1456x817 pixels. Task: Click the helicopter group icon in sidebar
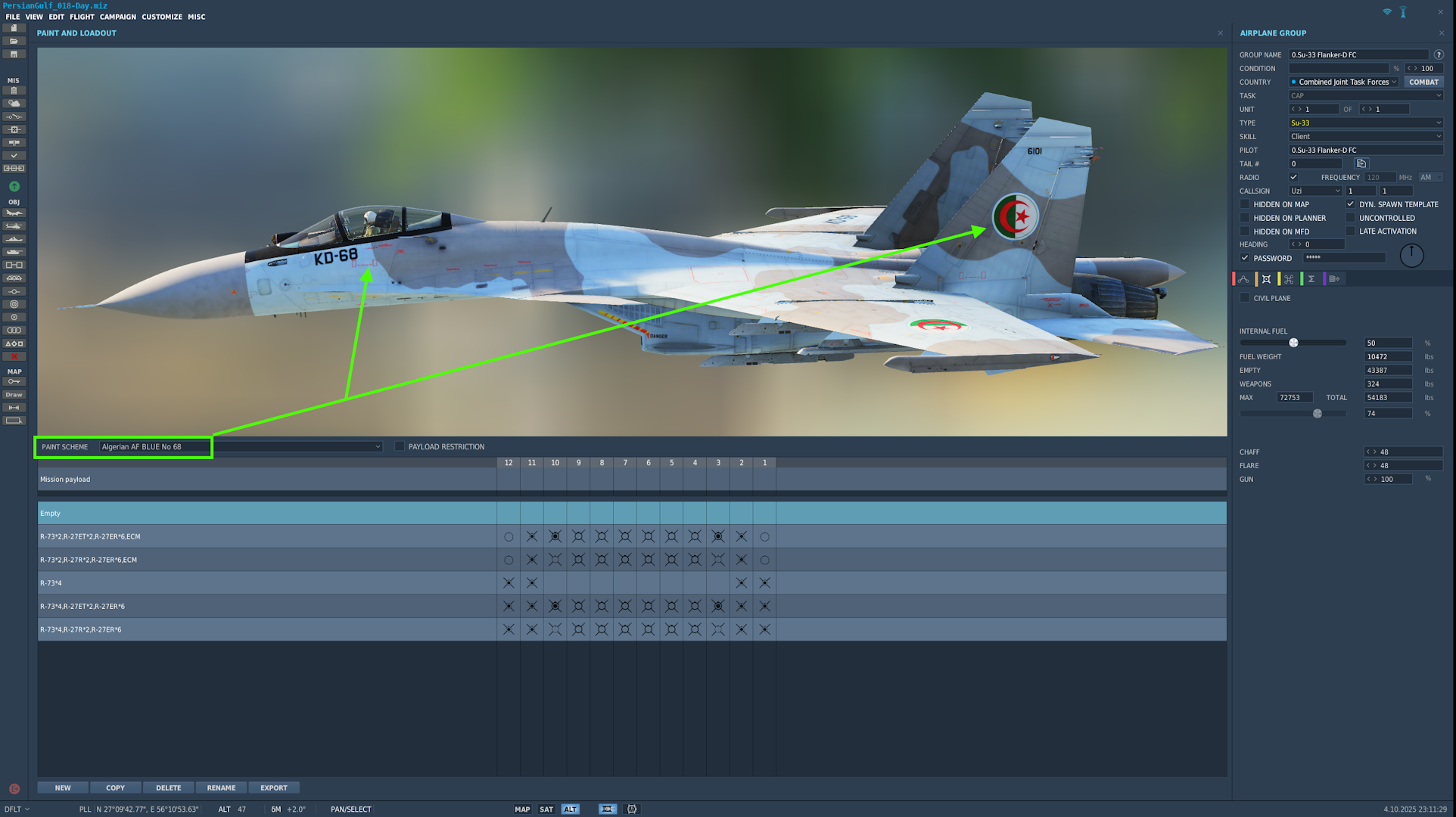pos(14,226)
